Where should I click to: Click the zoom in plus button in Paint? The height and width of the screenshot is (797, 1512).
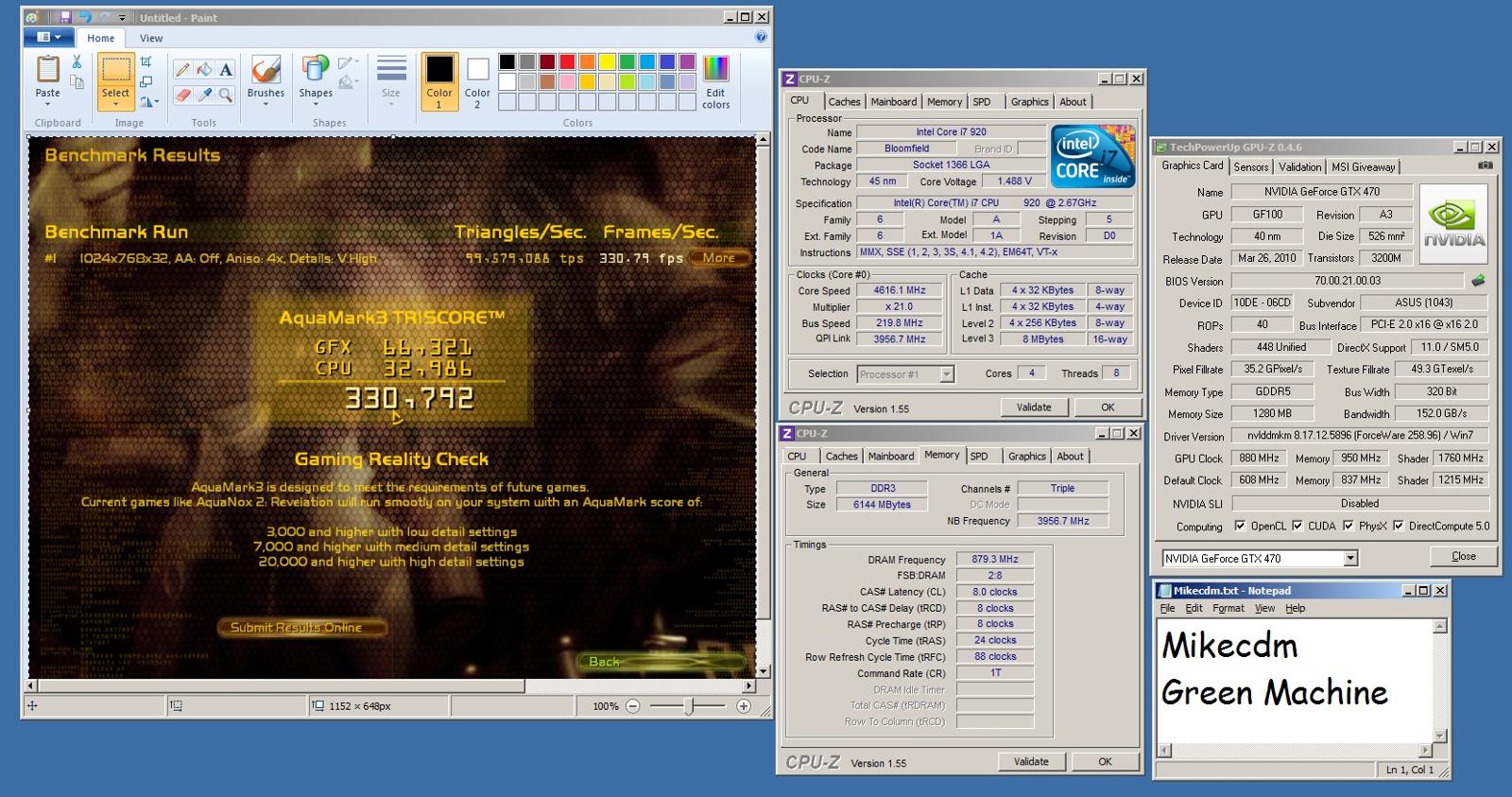pyautogui.click(x=744, y=706)
